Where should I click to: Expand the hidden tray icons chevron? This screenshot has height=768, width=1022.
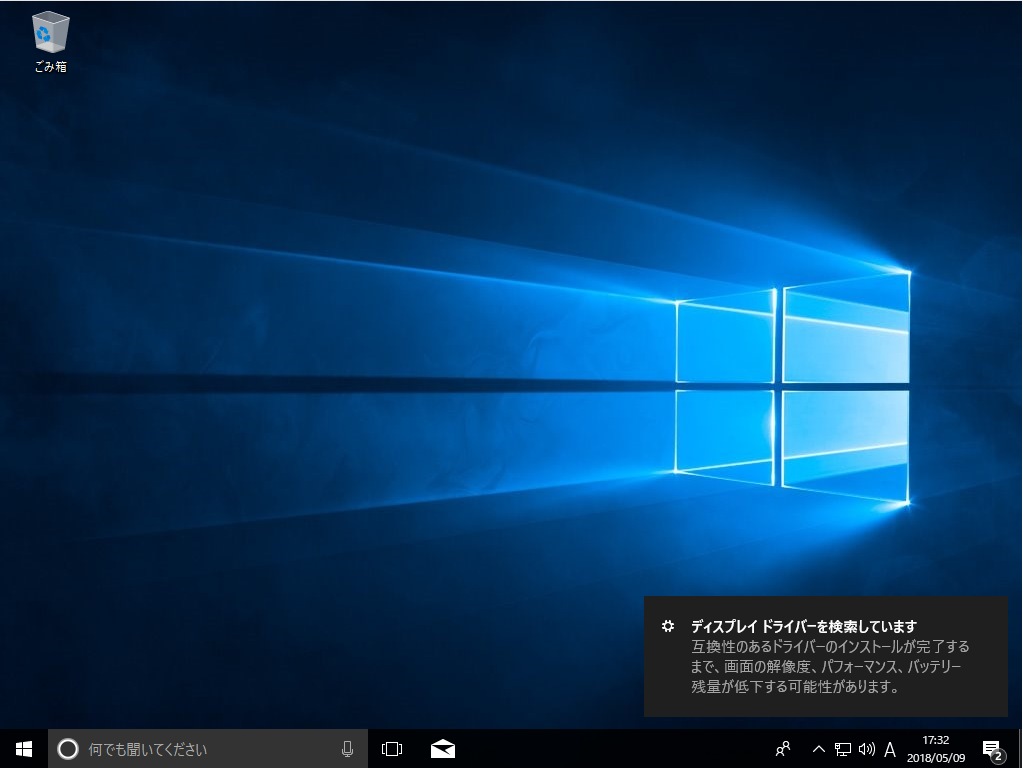click(819, 749)
